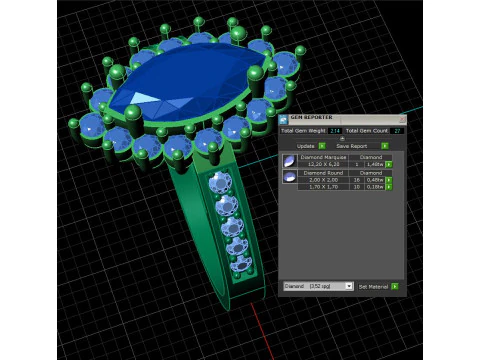Click the green arrow on the 12.20 X 6.20 row

(x=389, y=164)
